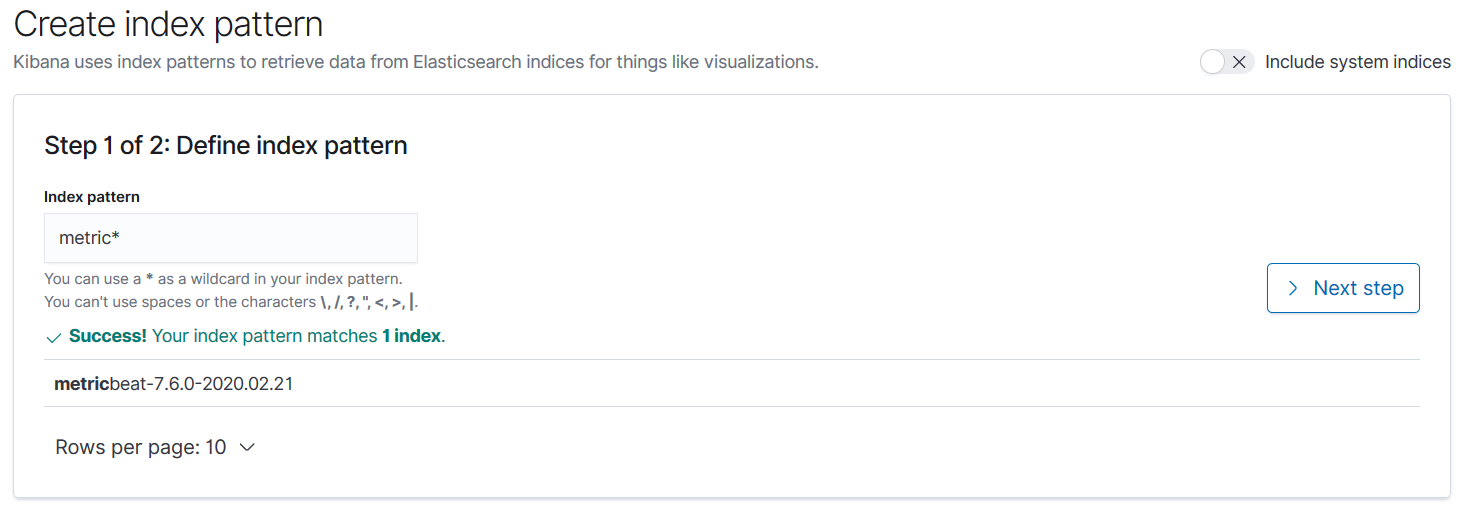
Task: Click the Kibana index patterns description text
Action: (x=415, y=62)
